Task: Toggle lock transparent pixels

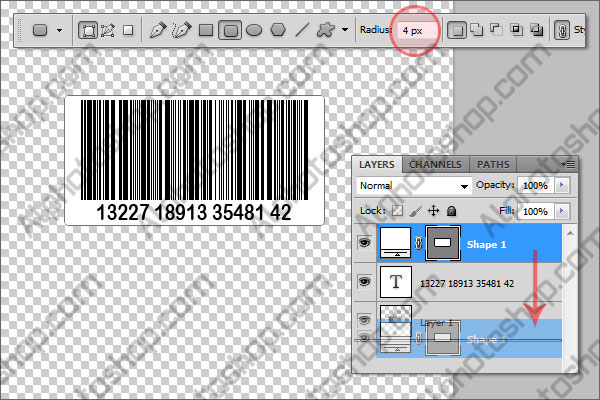Action: click(x=398, y=211)
